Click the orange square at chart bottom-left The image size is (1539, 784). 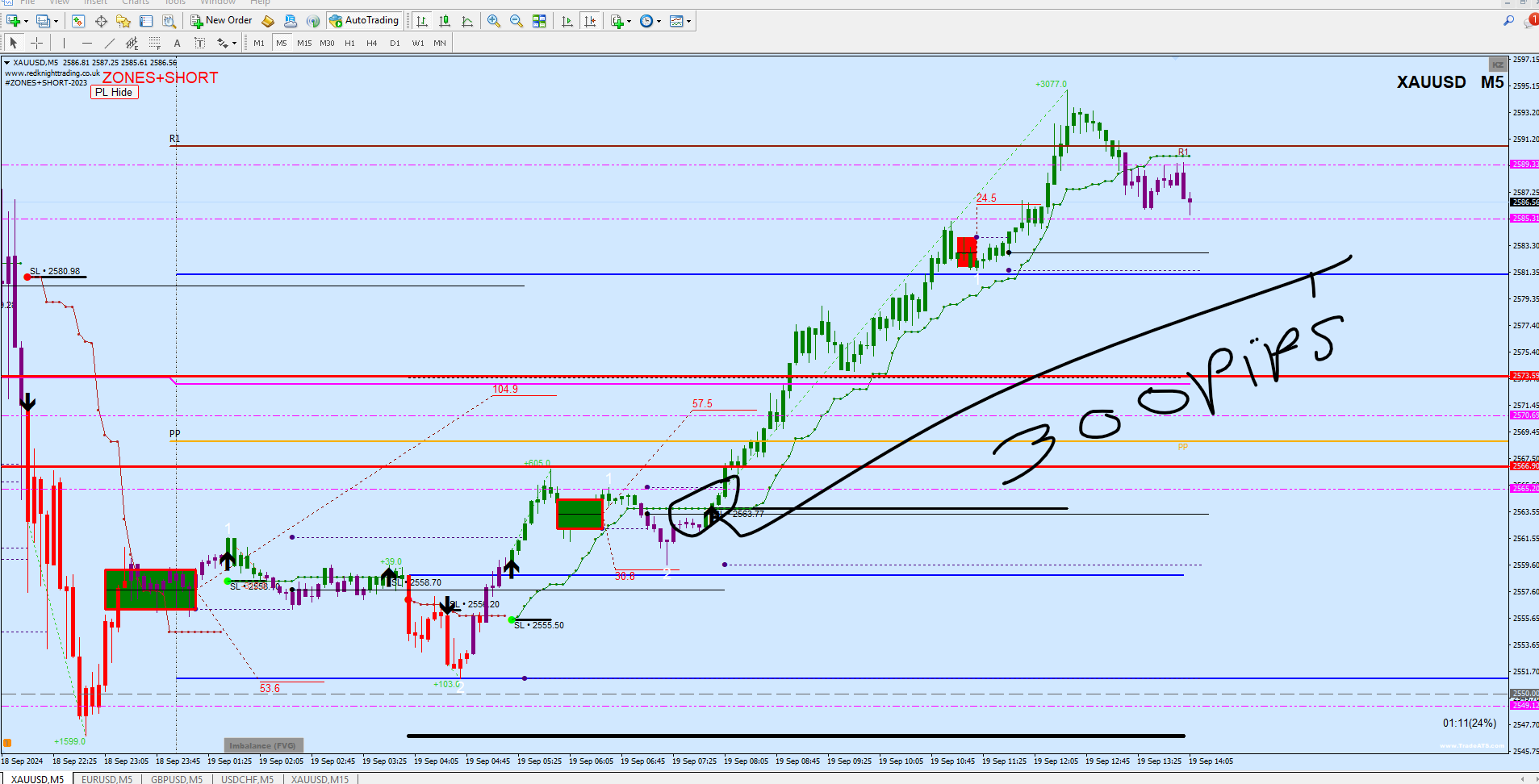7,743
